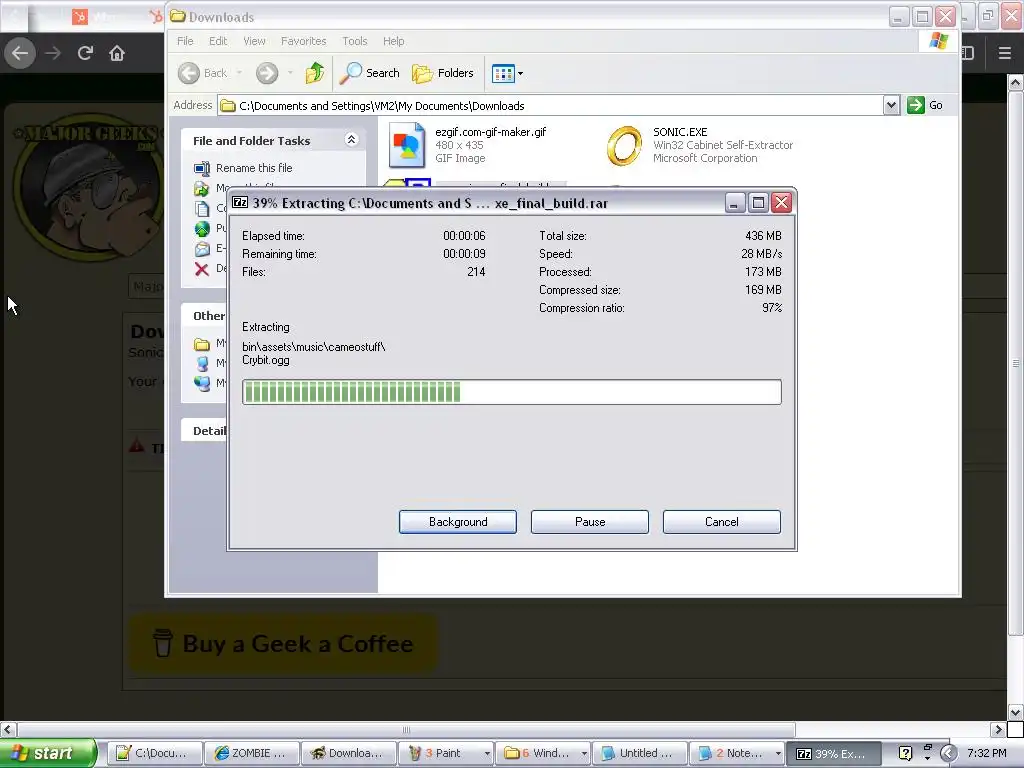Open the Favorites menu

tap(304, 41)
